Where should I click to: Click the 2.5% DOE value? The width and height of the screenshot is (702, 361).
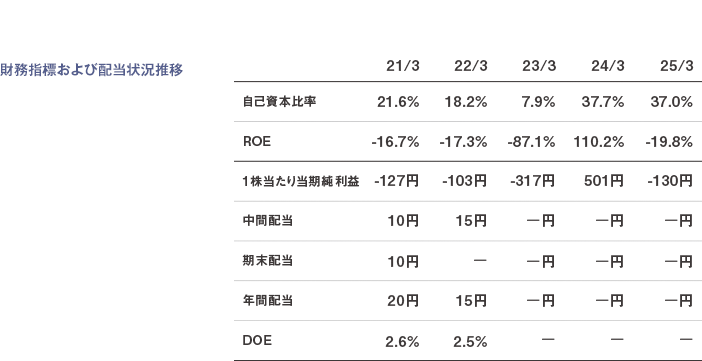coord(470,343)
